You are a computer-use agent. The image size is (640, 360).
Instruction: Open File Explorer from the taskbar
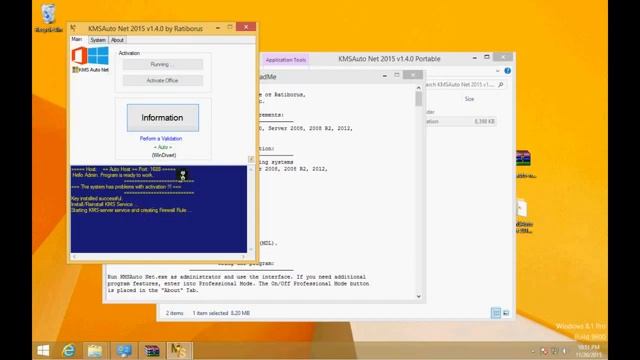click(95, 351)
